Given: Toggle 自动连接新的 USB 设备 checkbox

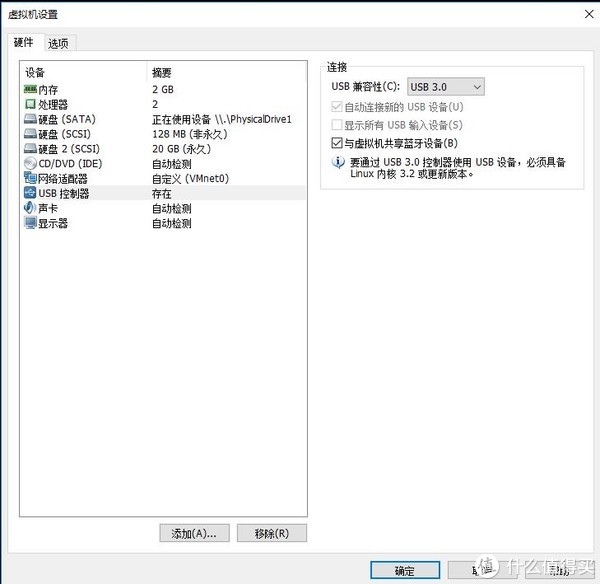Looking at the screenshot, I should coord(336,107).
